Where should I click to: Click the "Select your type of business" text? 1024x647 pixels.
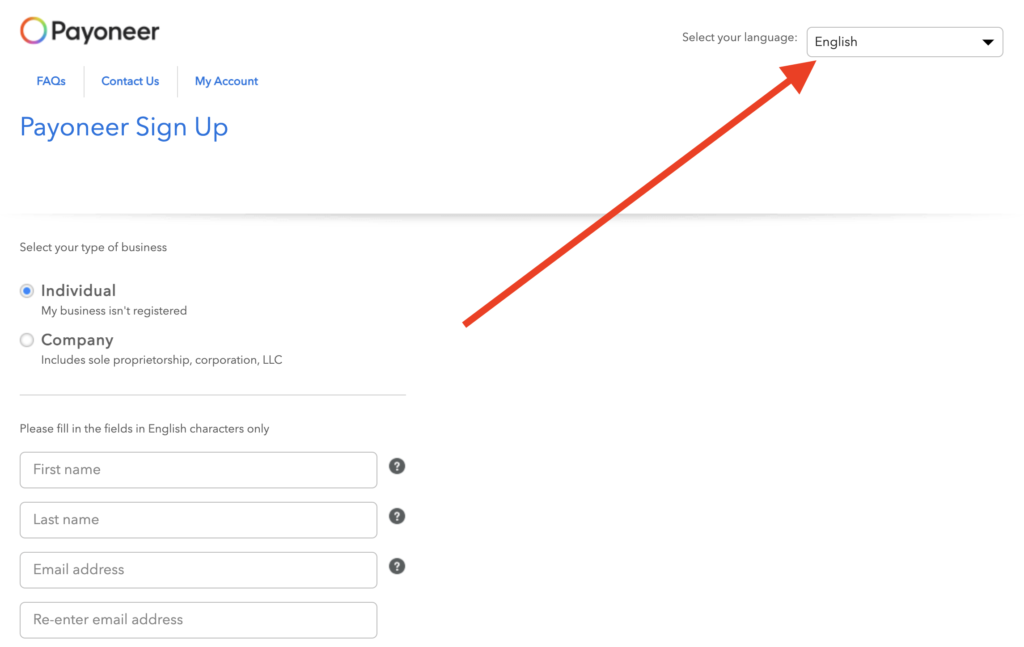click(x=93, y=247)
